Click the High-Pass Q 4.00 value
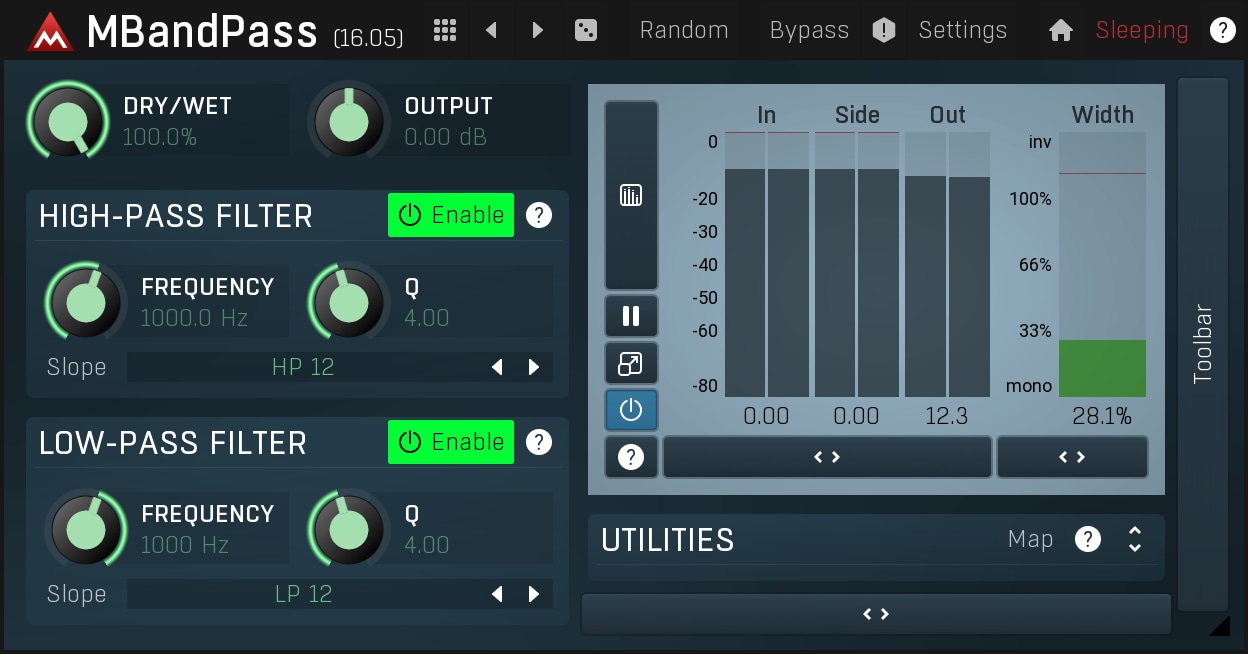This screenshot has height=654, width=1248. pos(427,318)
